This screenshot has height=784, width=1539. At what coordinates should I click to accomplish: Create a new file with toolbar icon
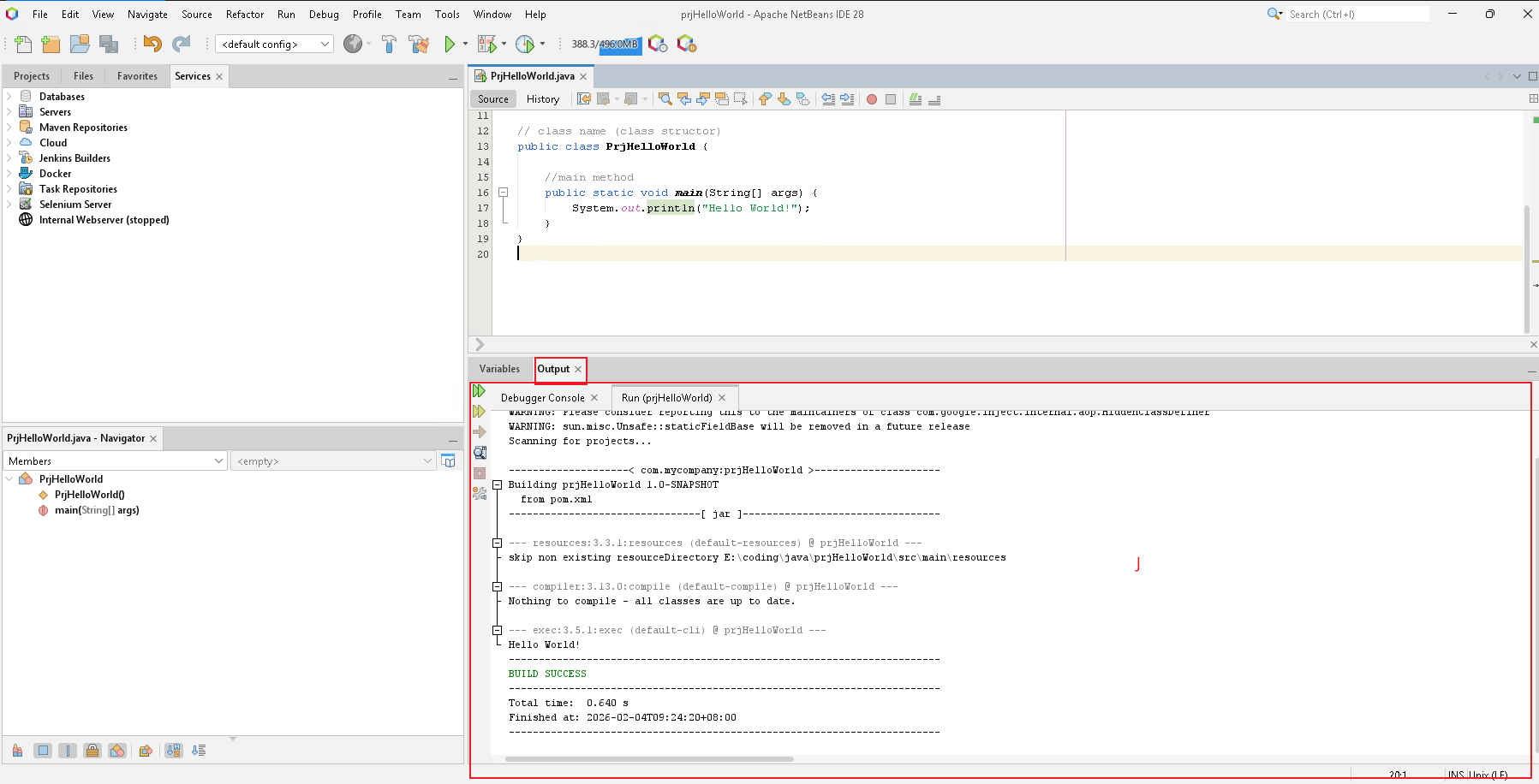point(24,45)
